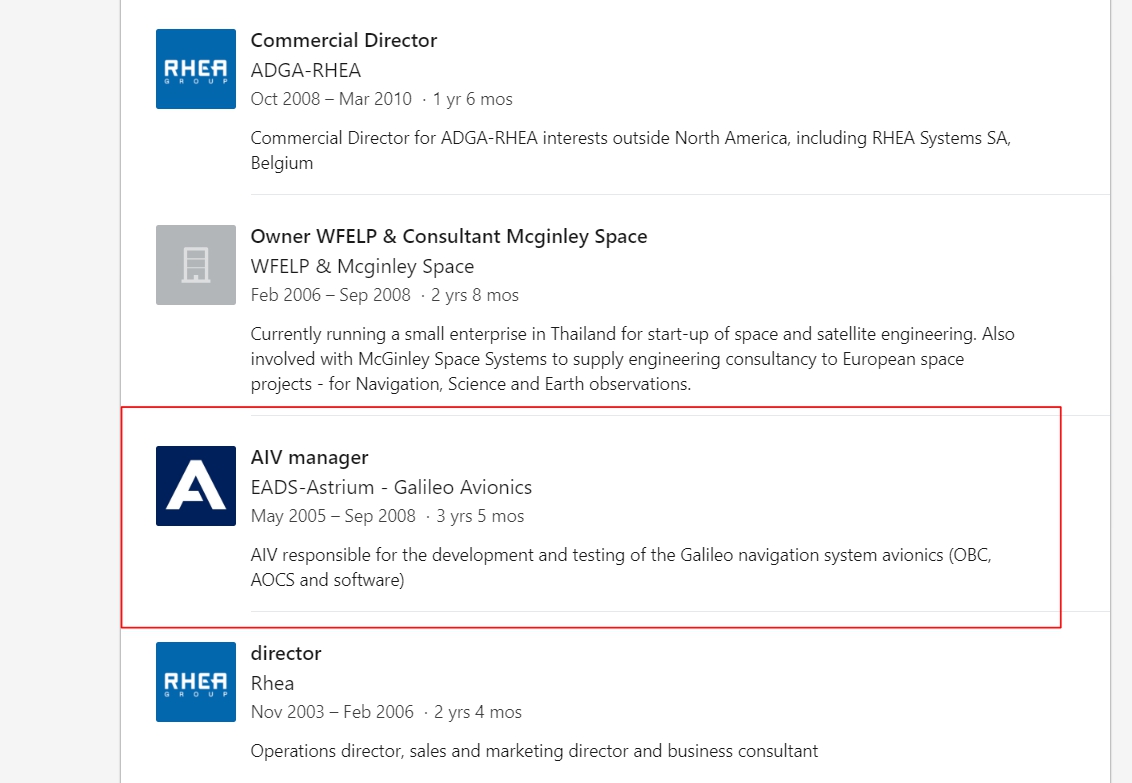This screenshot has height=783, width=1132.
Task: Open the AIV manager job title
Action: point(309,457)
